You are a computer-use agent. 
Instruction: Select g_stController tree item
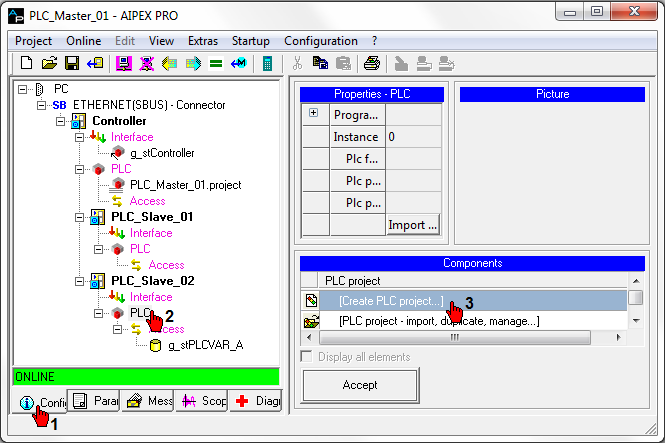tap(162, 153)
